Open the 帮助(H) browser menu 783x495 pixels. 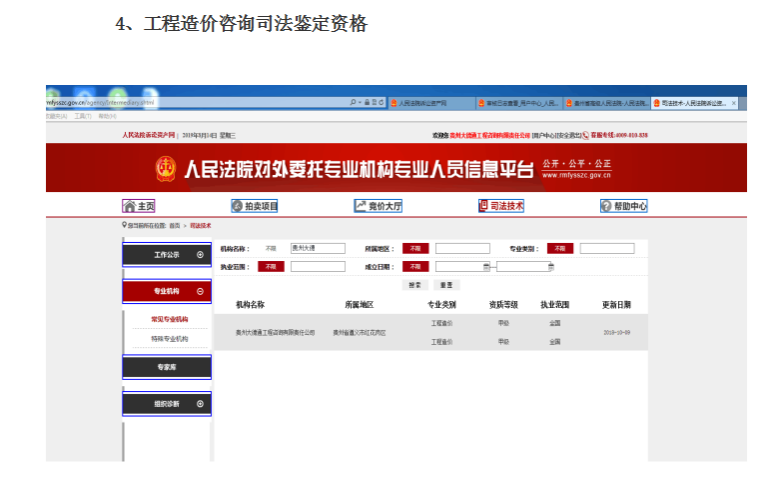point(107,116)
